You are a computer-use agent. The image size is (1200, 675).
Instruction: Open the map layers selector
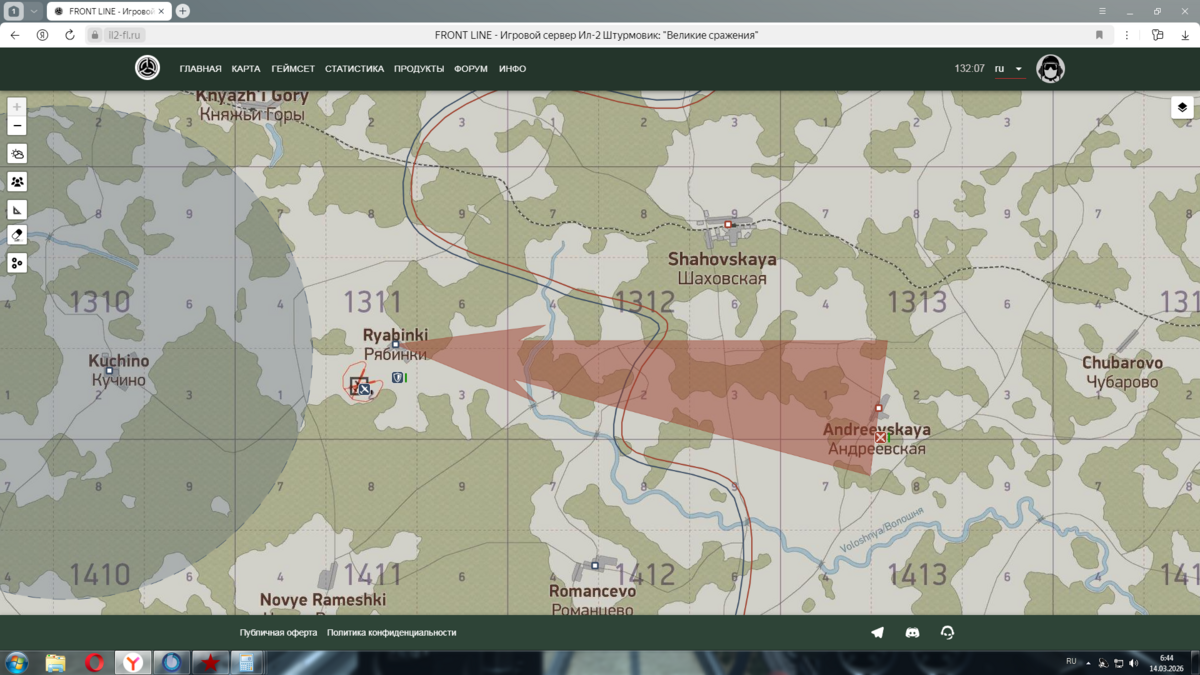[1182, 108]
